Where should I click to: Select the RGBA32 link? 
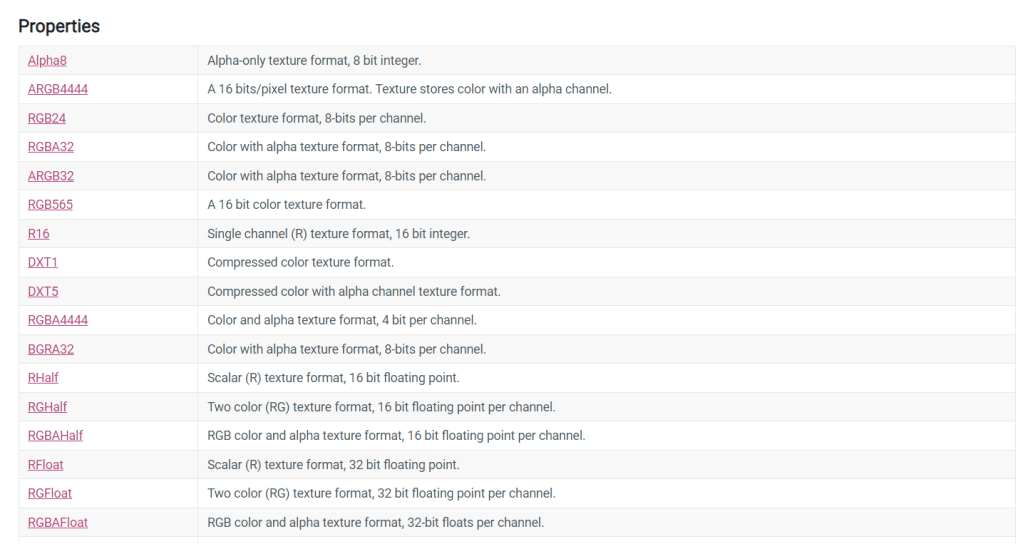click(51, 147)
